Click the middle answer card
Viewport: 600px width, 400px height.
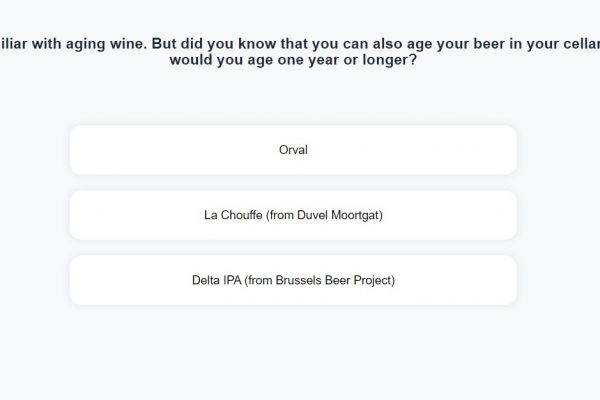click(x=293, y=215)
